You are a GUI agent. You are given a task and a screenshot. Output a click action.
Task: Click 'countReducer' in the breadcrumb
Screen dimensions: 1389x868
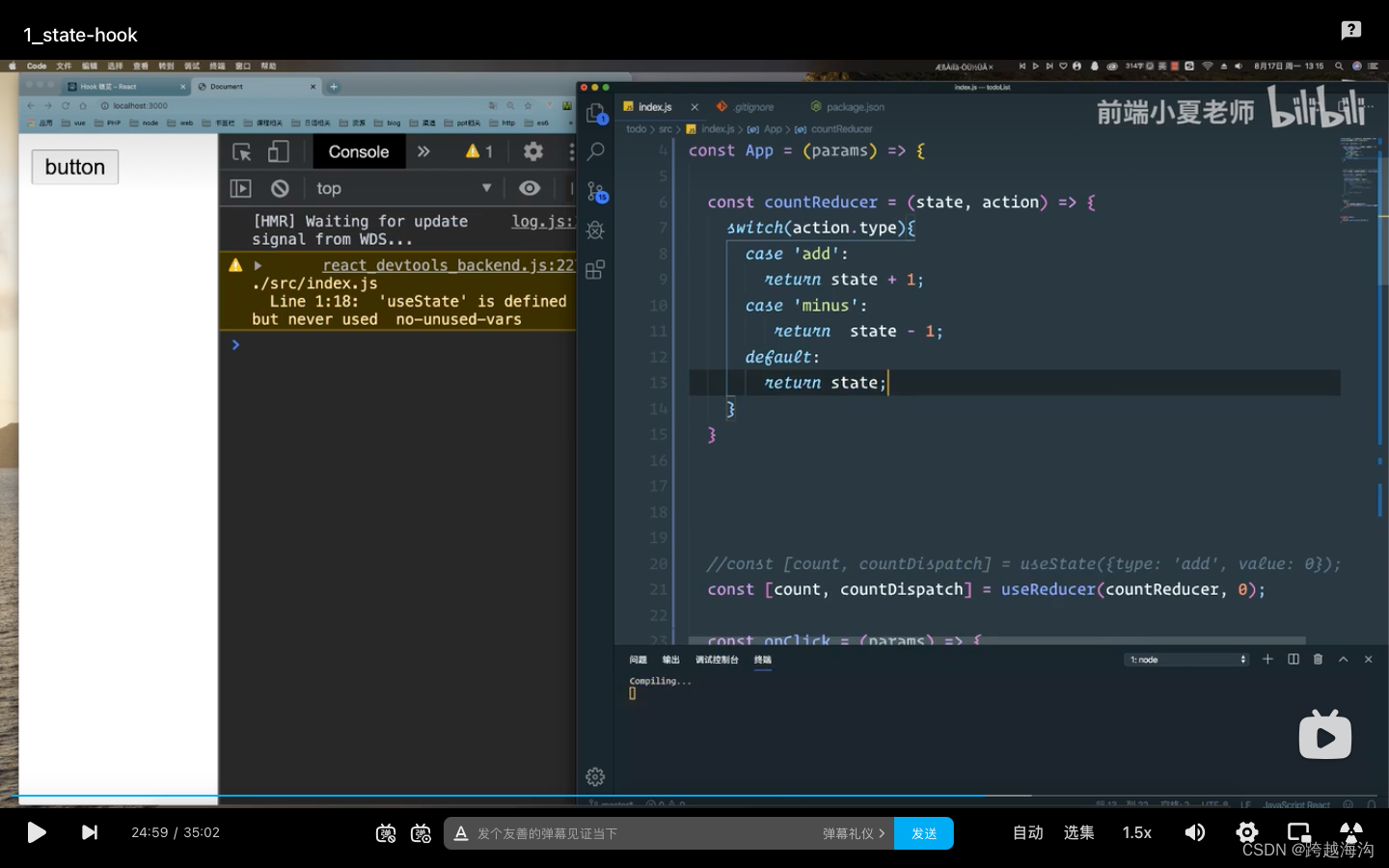pyautogui.click(x=841, y=129)
